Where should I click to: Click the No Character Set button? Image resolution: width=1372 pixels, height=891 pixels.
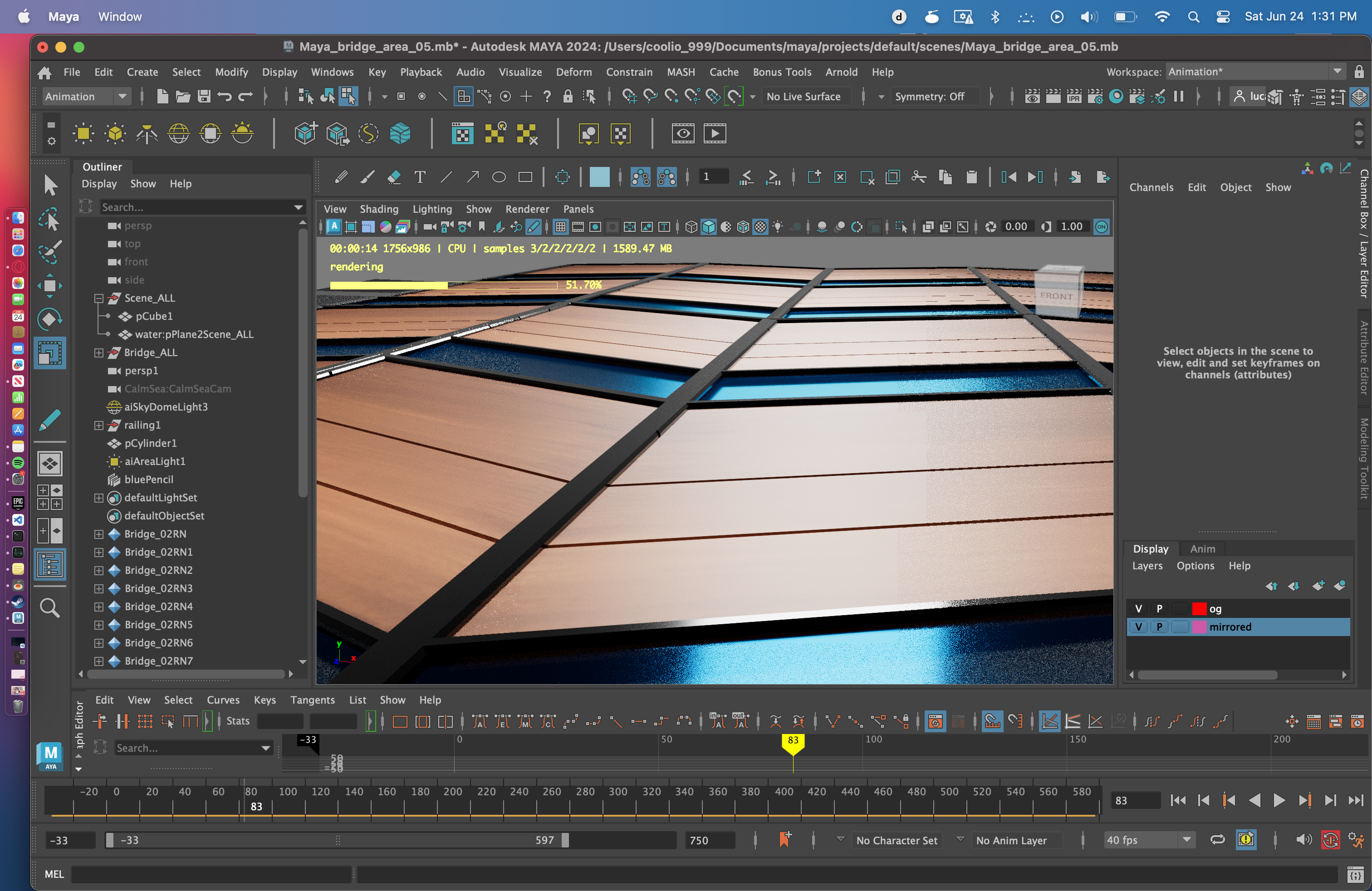(x=897, y=840)
